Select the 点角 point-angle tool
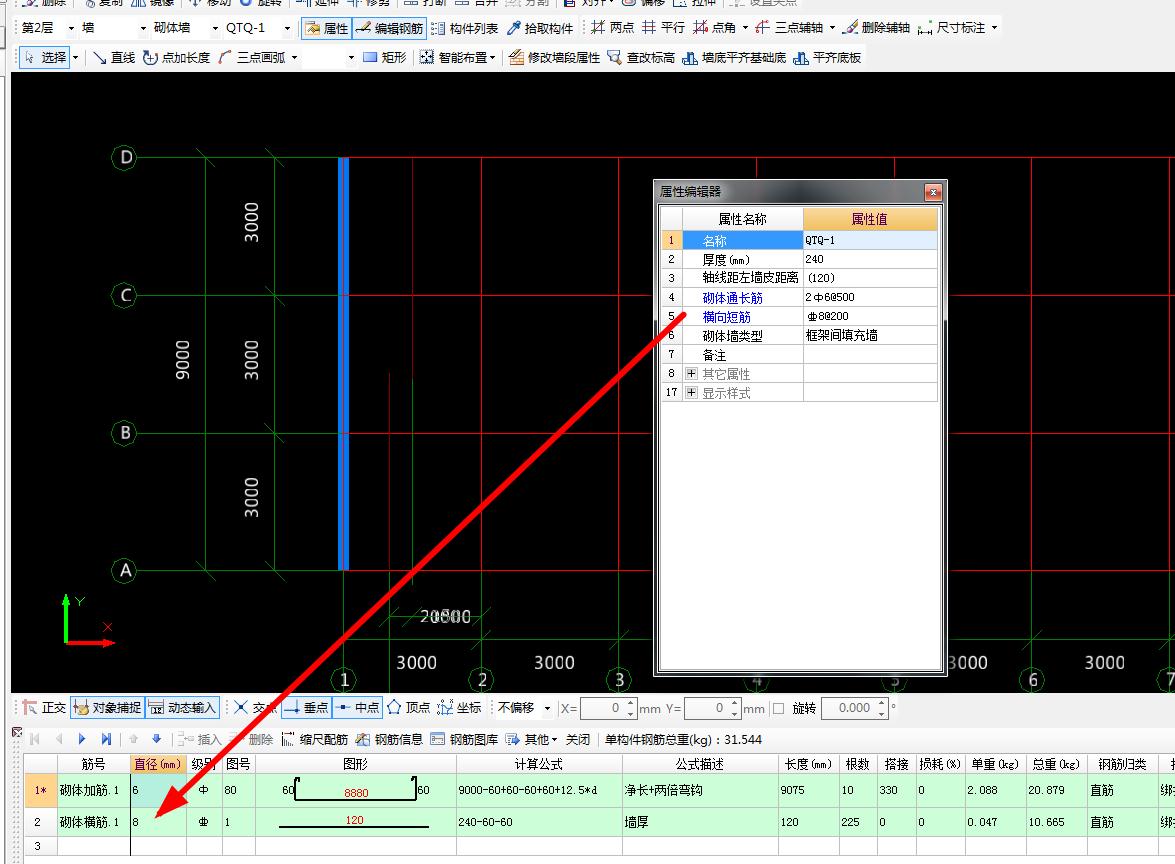This screenshot has width=1175, height=864. click(x=715, y=28)
